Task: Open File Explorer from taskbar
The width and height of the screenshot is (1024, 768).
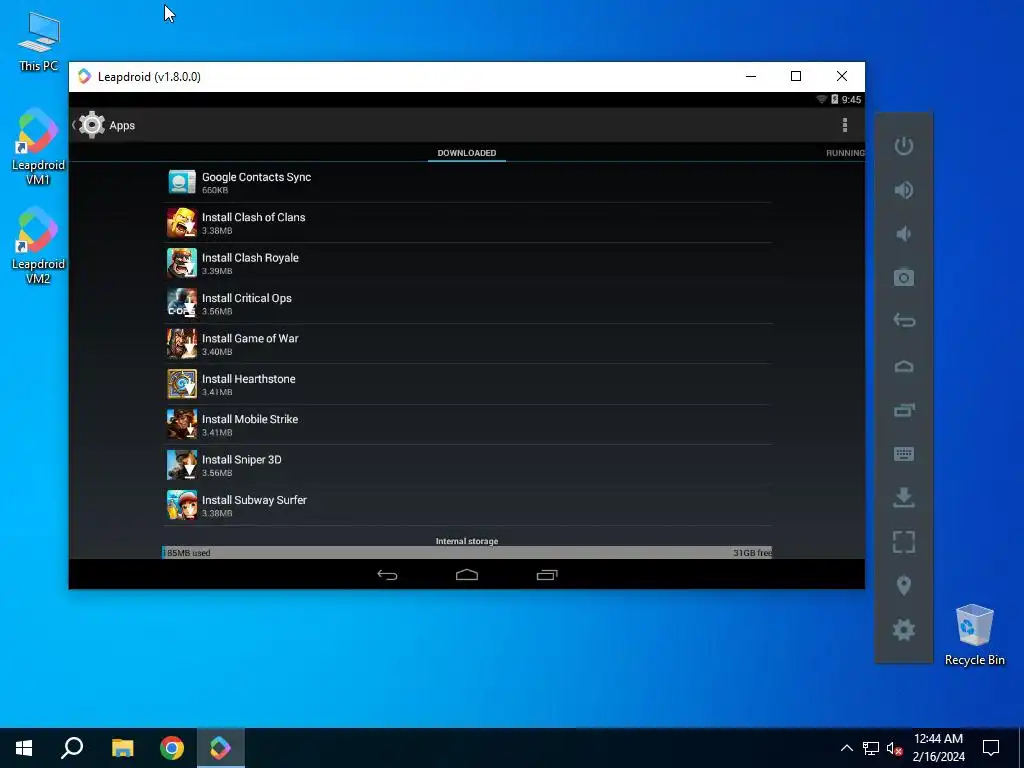Action: point(122,748)
